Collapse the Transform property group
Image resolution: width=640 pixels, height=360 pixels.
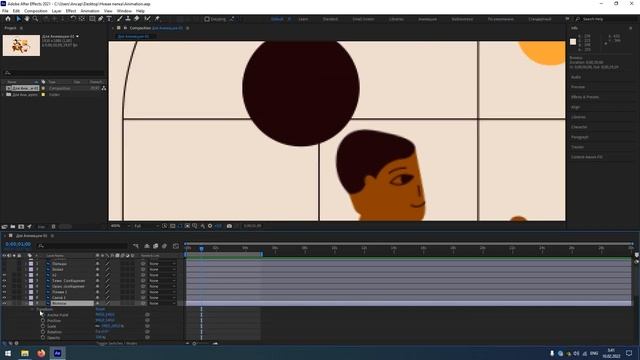(x=33, y=309)
